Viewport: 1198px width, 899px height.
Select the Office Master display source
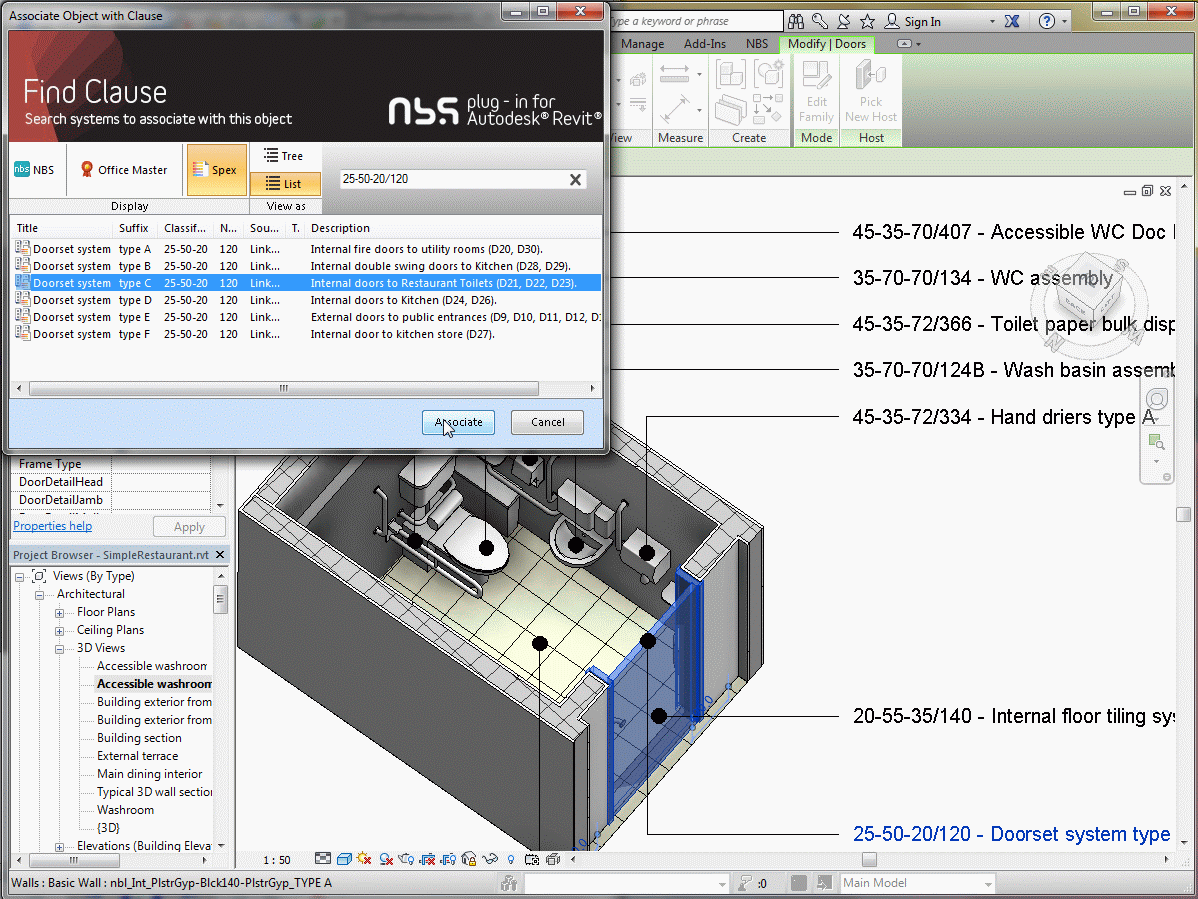pos(125,170)
